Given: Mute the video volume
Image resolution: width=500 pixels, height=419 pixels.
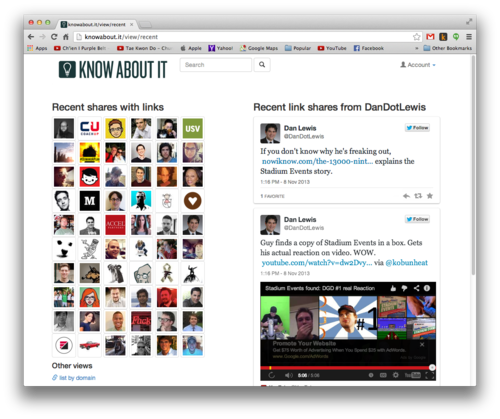Looking at the screenshot, I should point(289,375).
